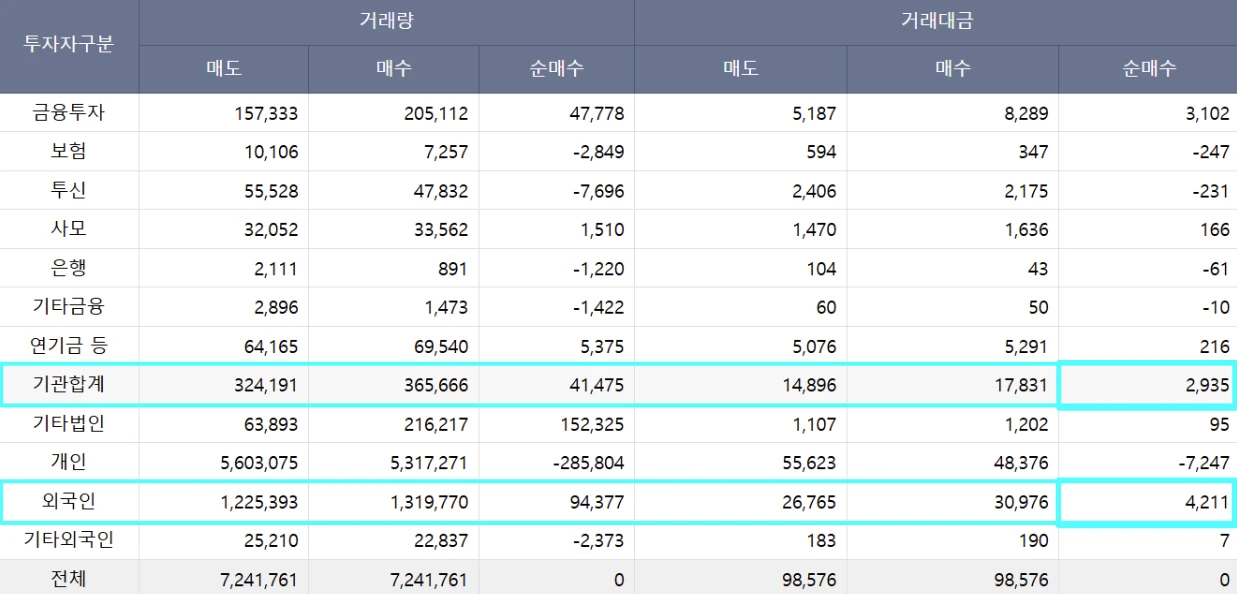Click the 거래대금 group header
The image size is (1237, 594).
click(935, 21)
